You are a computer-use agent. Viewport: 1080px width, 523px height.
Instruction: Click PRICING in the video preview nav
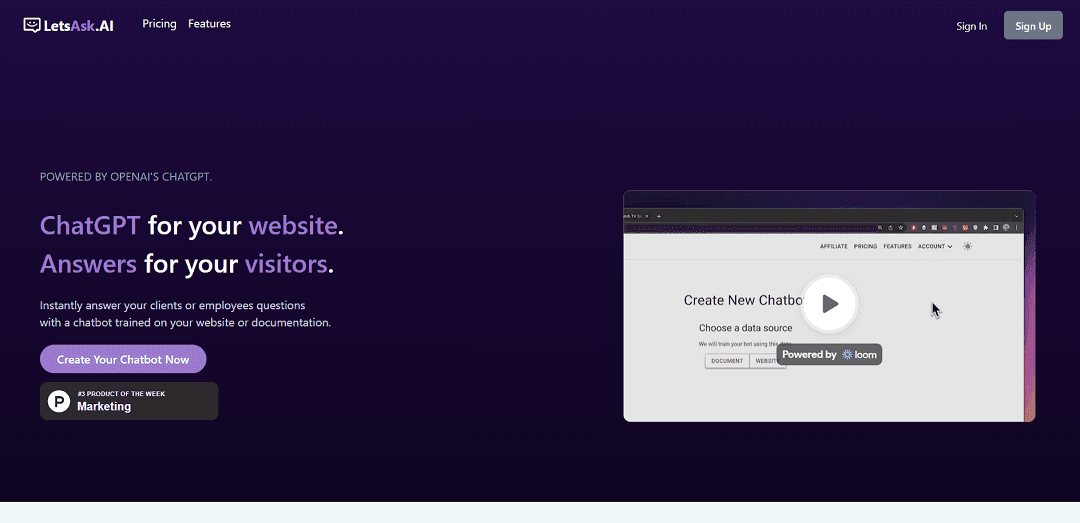[x=865, y=246]
